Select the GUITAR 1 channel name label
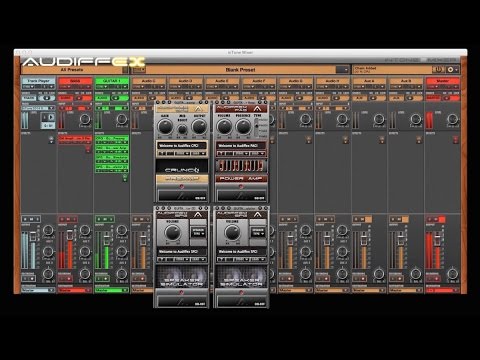This screenshot has width=480, height=360. (112, 81)
